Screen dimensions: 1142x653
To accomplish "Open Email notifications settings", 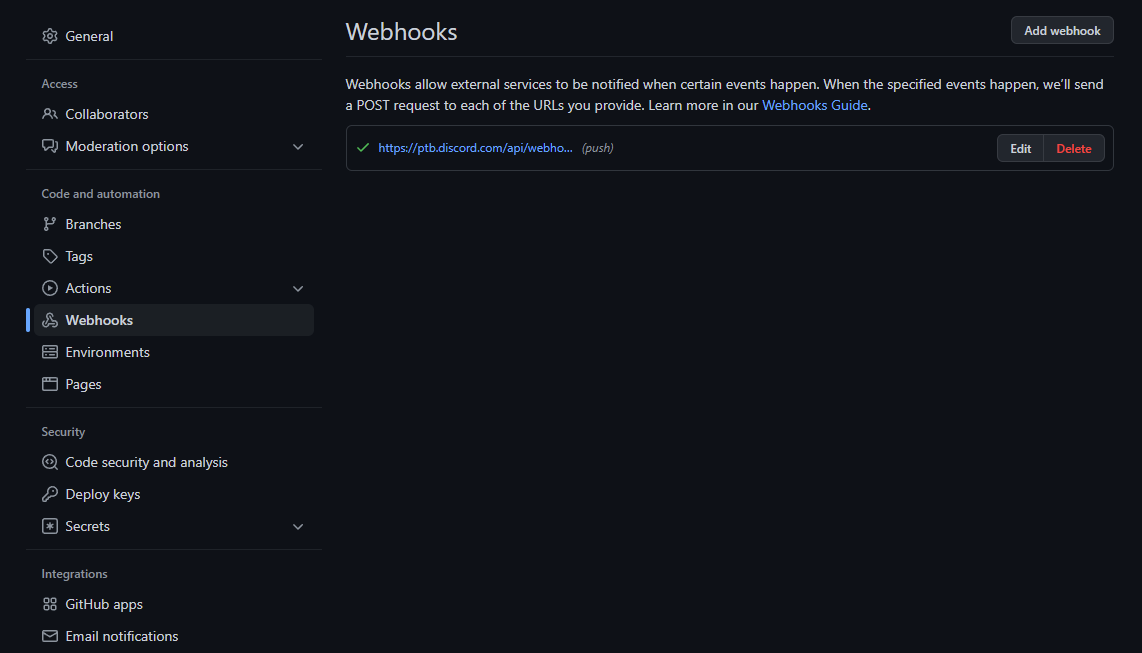I will (x=121, y=636).
